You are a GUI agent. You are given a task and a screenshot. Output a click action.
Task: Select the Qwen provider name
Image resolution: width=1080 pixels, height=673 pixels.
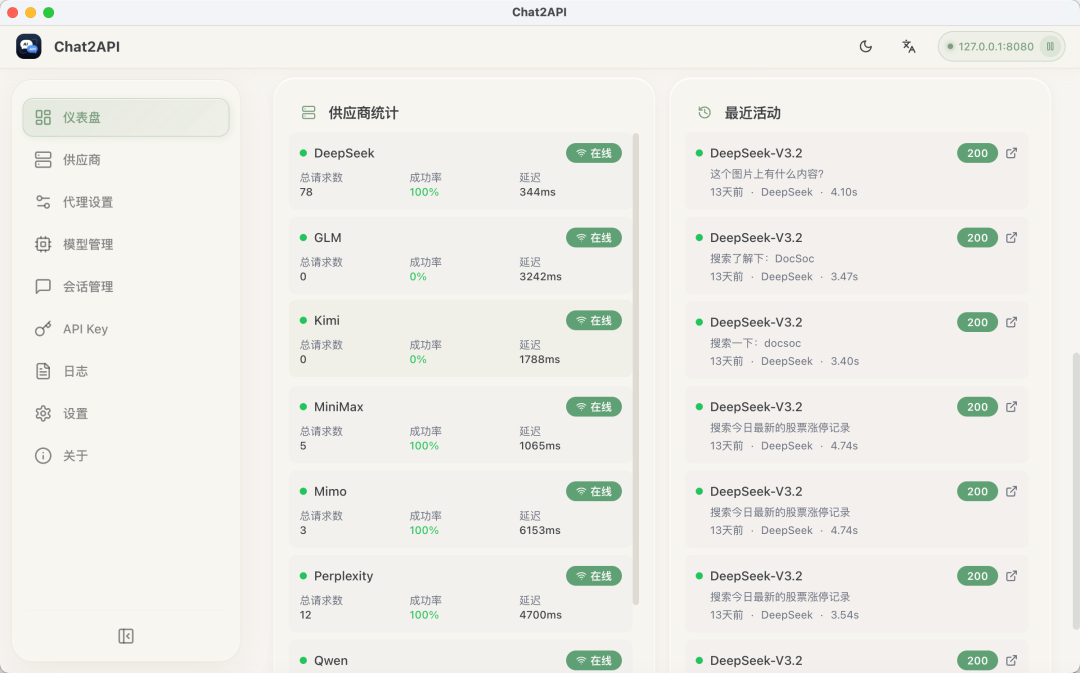click(331, 661)
